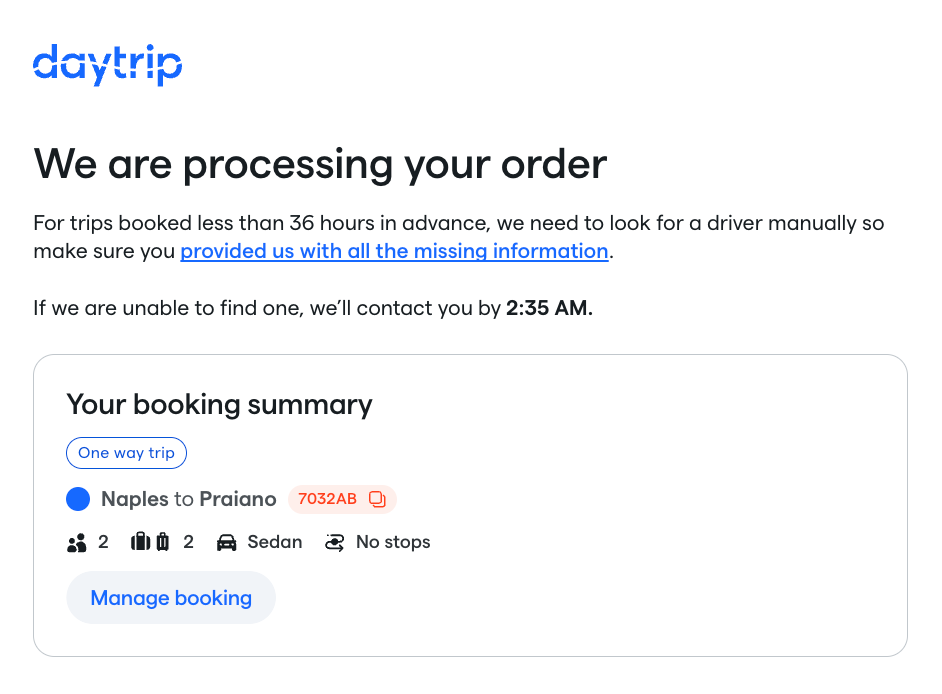Click the 2:35 AM contact time
Image resolution: width=942 pixels, height=694 pixels.
click(x=549, y=308)
